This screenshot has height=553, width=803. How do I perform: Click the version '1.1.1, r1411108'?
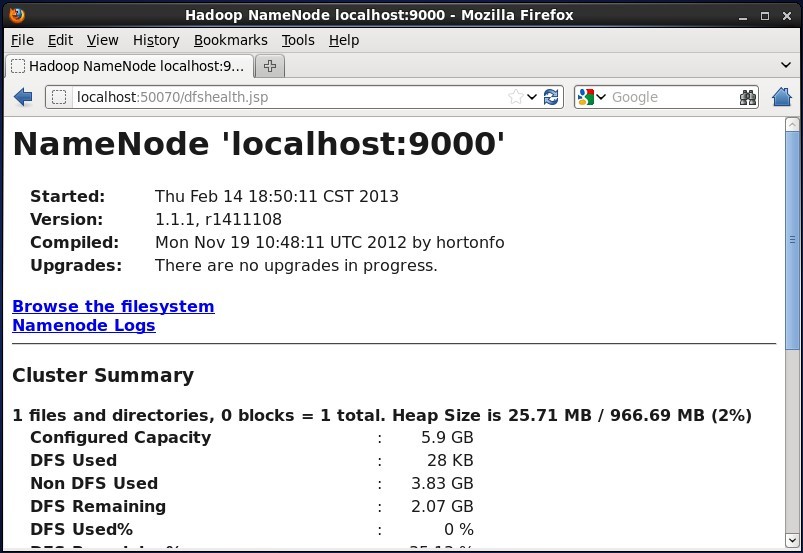point(218,219)
